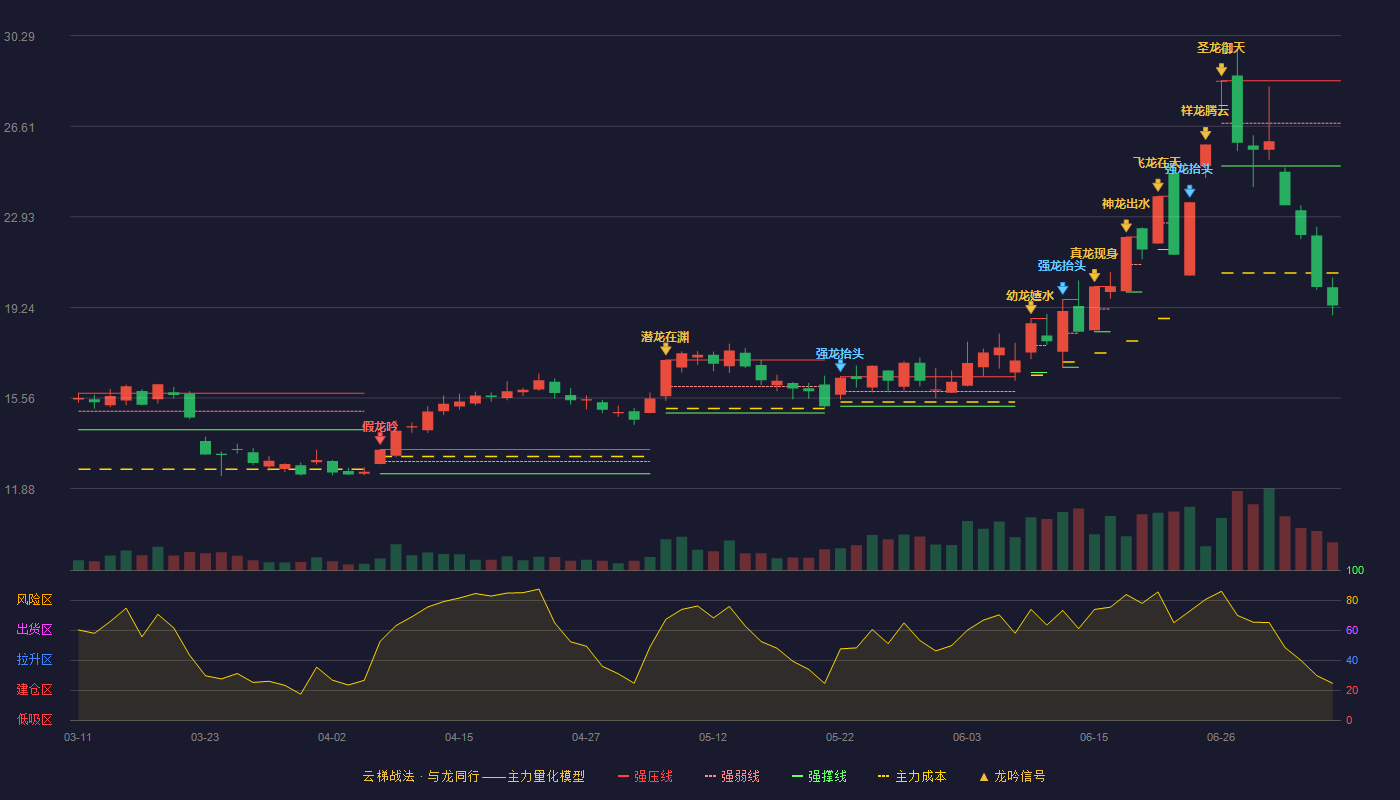The image size is (1400, 800).
Task: Click the 潜龙在渊 yellow arrow marker
Action: tap(665, 348)
